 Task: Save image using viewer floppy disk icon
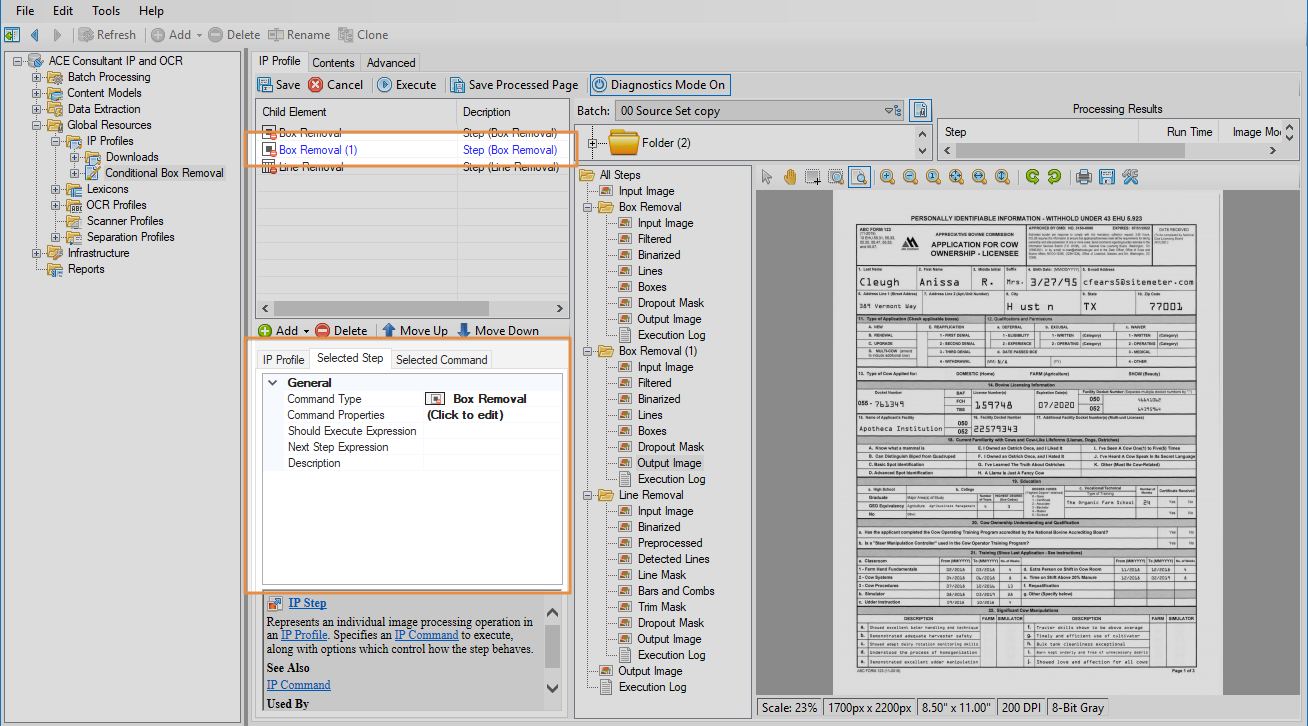tap(1106, 177)
